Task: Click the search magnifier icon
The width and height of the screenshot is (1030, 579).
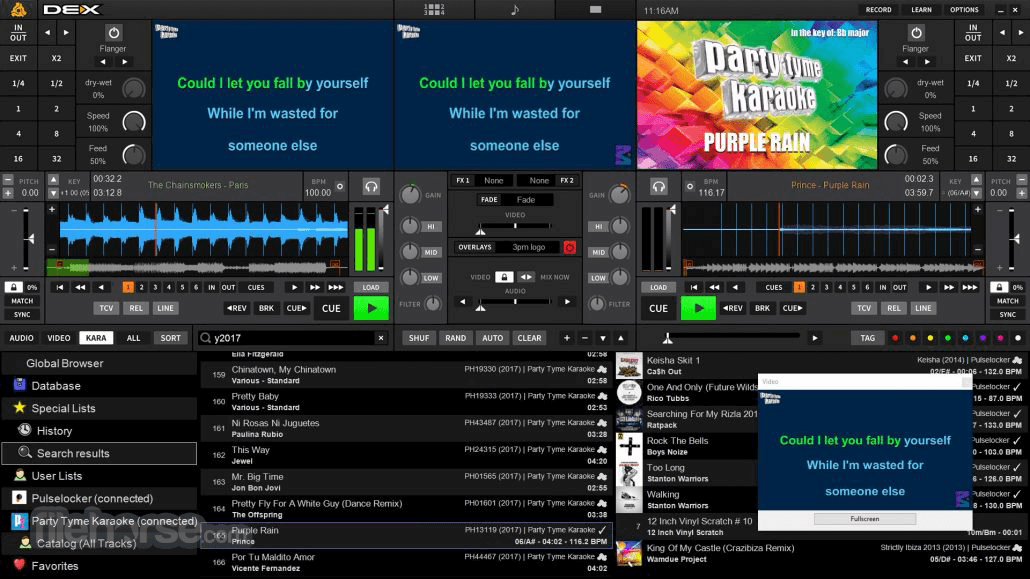Action: (x=206, y=338)
